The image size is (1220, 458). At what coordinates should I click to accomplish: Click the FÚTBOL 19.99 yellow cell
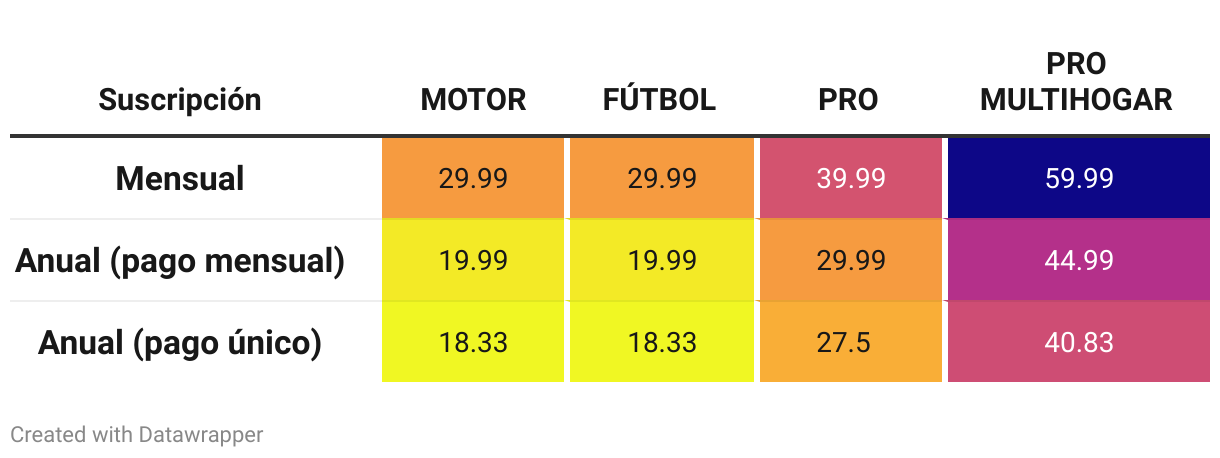coord(662,260)
